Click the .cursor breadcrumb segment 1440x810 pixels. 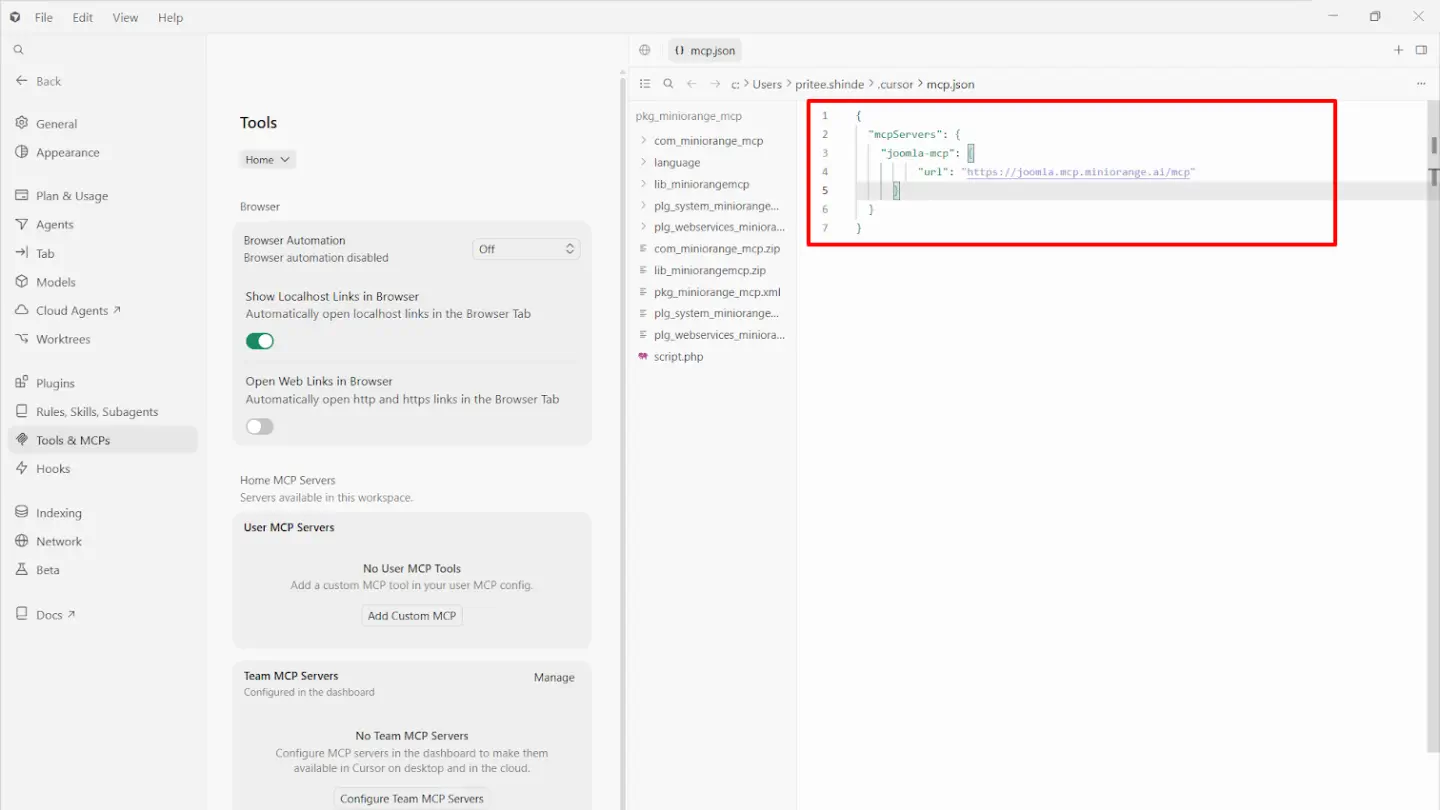[x=896, y=84]
